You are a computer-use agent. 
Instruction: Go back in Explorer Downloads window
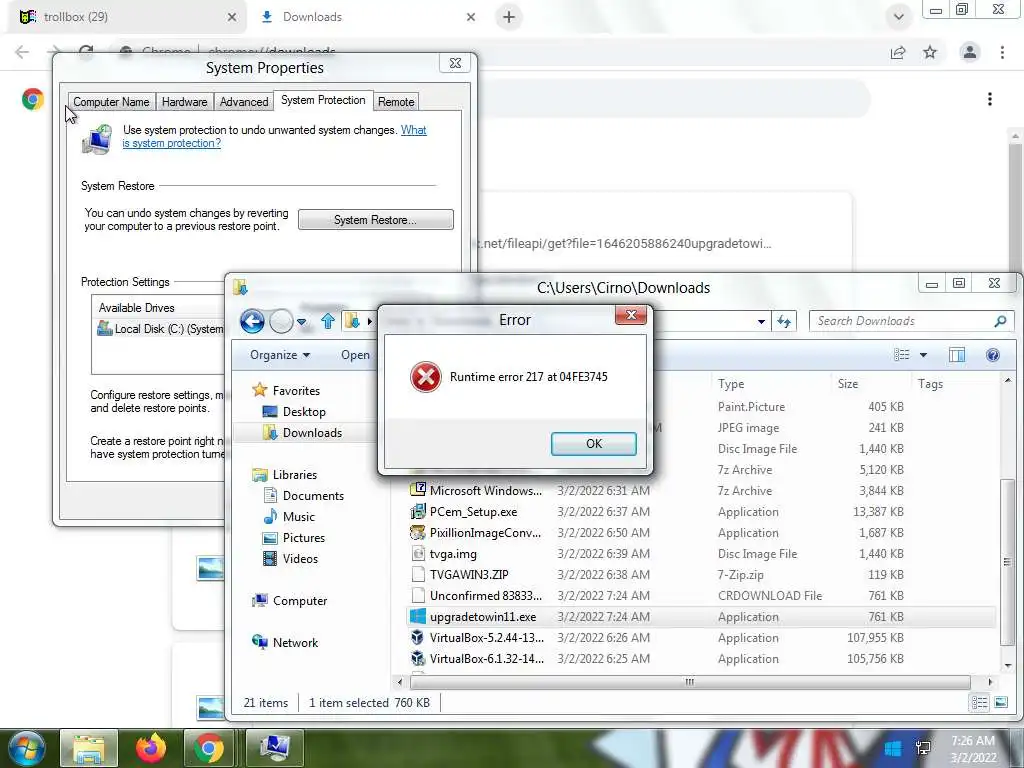click(252, 321)
